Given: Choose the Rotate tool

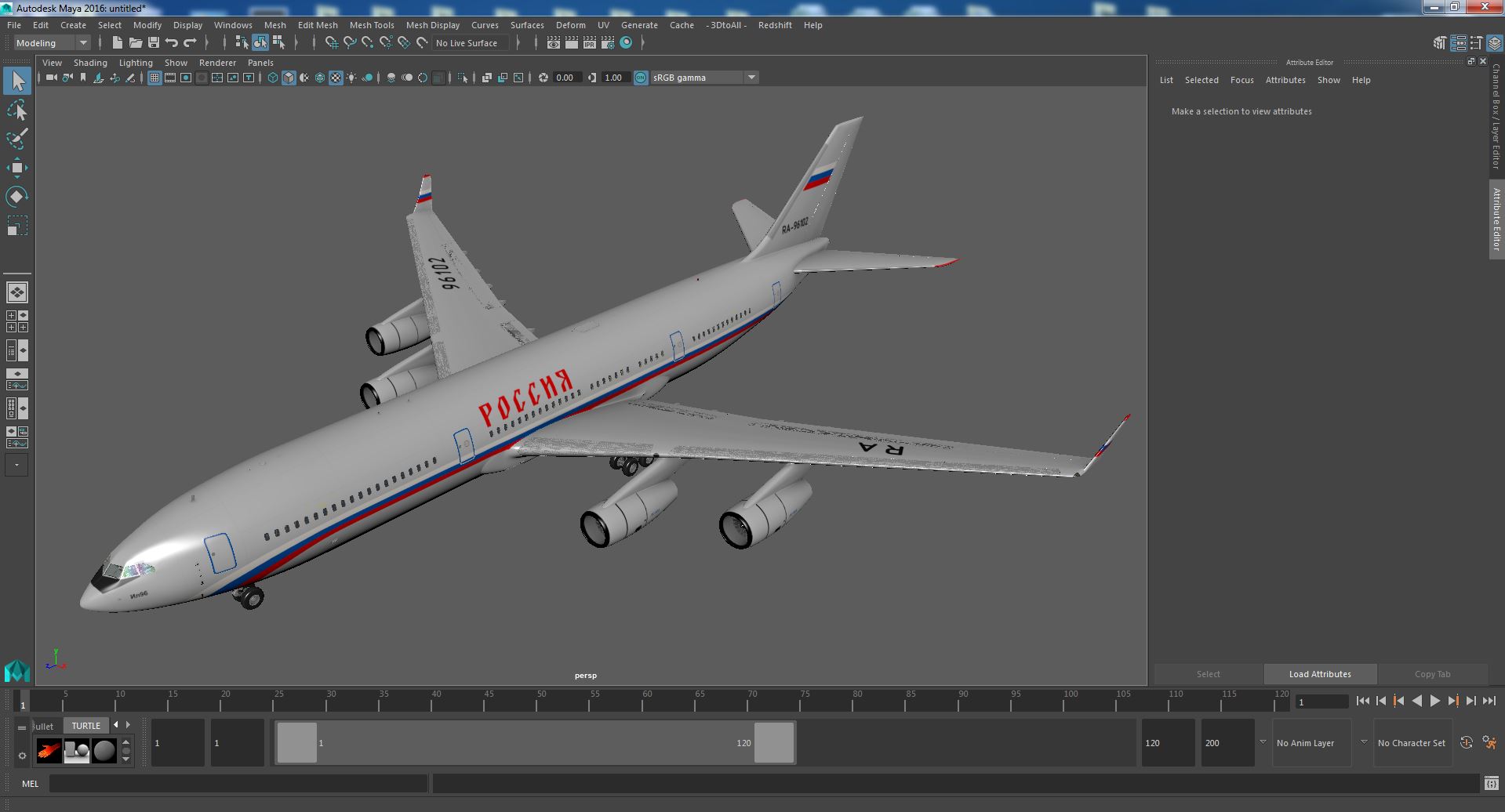Looking at the screenshot, I should coord(17,196).
